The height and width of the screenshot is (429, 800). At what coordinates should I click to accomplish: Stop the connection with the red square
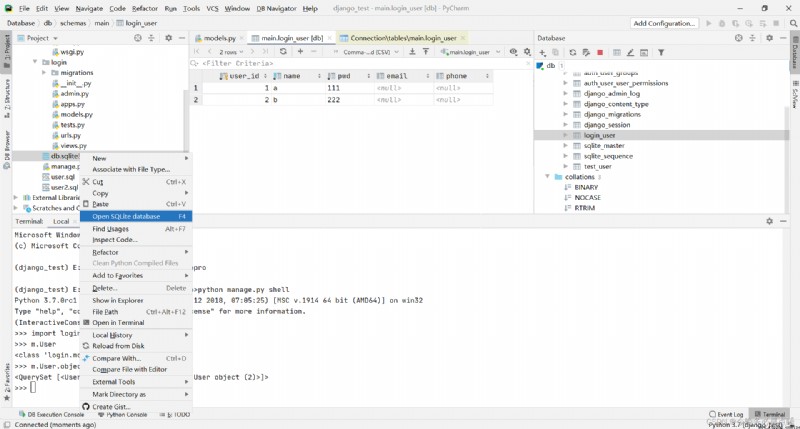(x=600, y=53)
